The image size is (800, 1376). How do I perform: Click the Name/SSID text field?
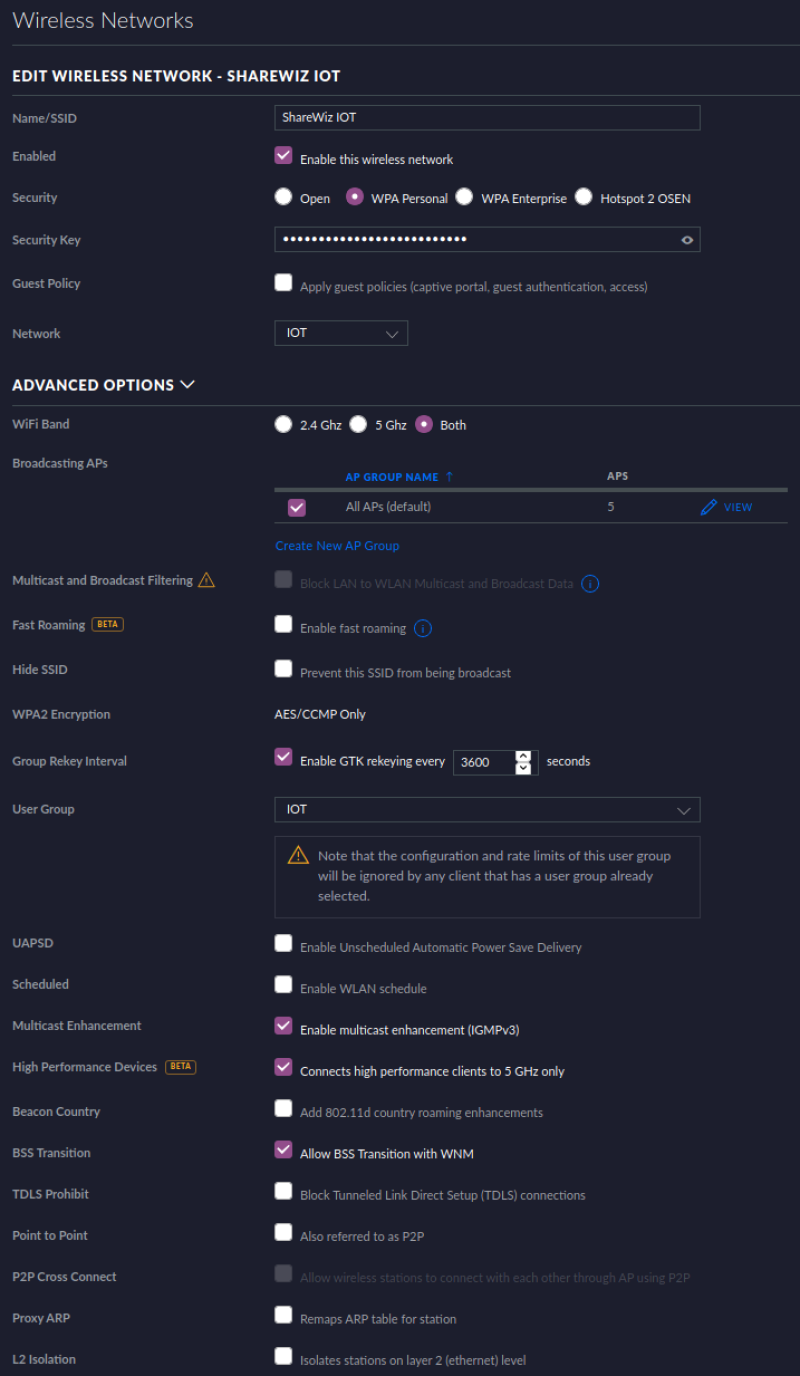(x=487, y=117)
